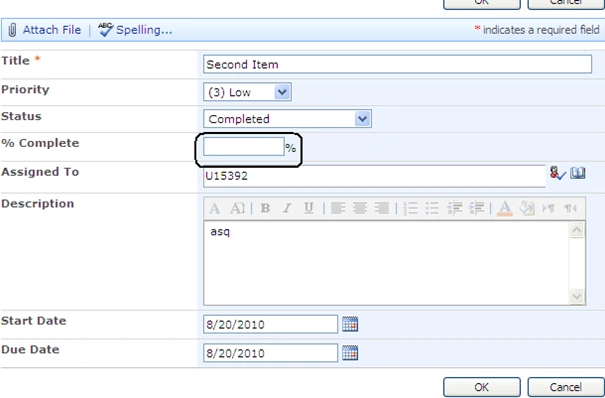Align description text left
The width and height of the screenshot is (605, 398).
pos(338,209)
